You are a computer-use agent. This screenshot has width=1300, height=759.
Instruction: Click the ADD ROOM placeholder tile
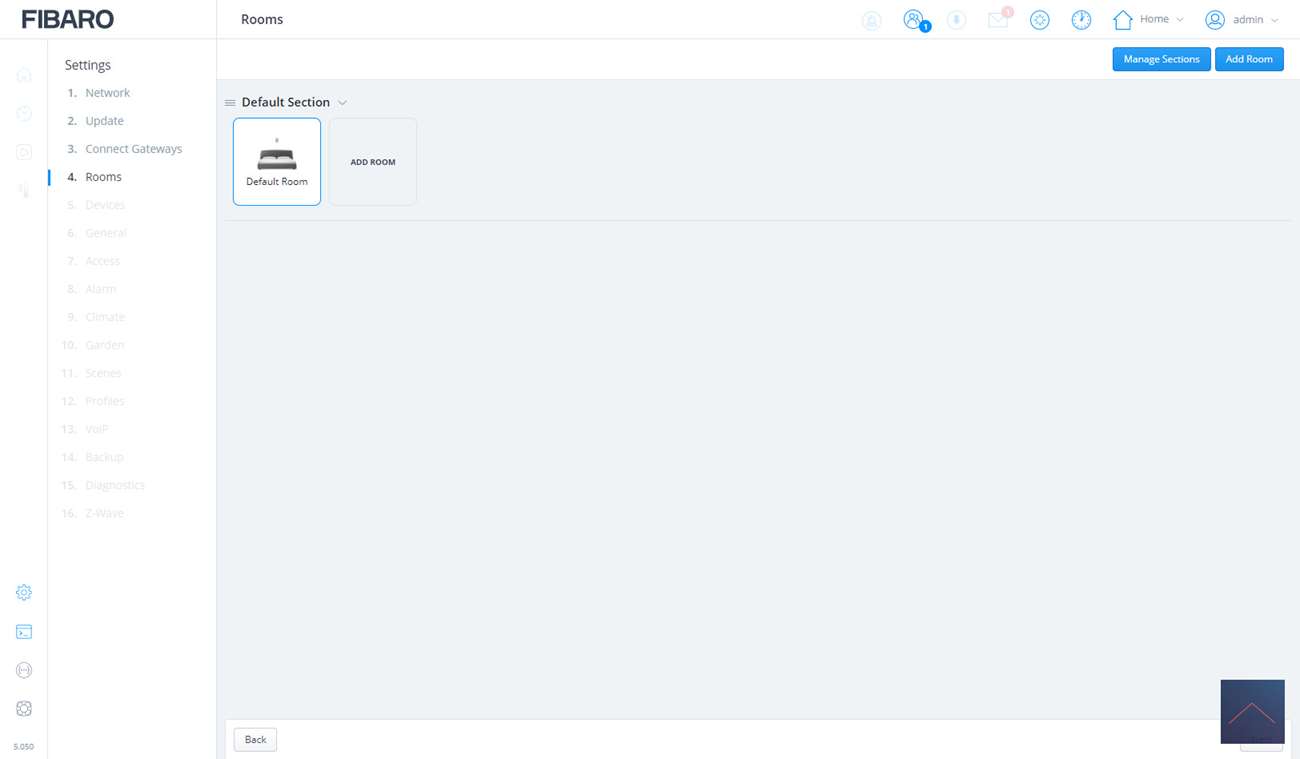[x=373, y=162]
